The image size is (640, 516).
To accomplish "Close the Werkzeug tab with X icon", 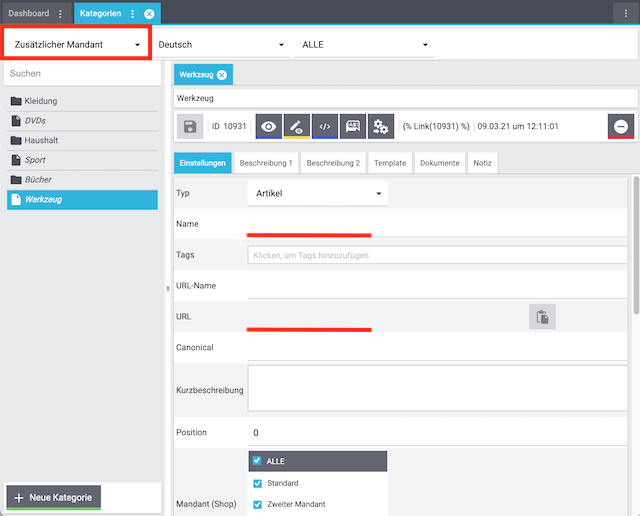I will 222,75.
